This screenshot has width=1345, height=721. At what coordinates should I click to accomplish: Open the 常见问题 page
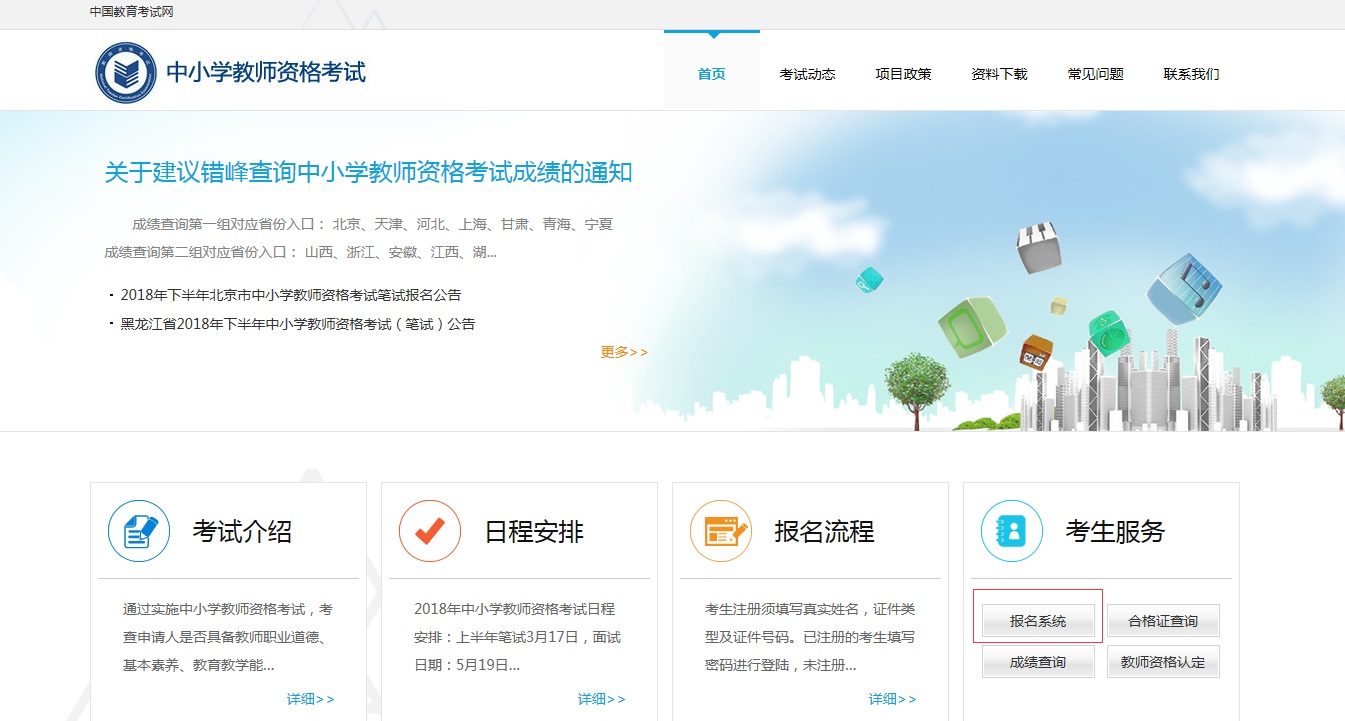pyautogui.click(x=1095, y=74)
